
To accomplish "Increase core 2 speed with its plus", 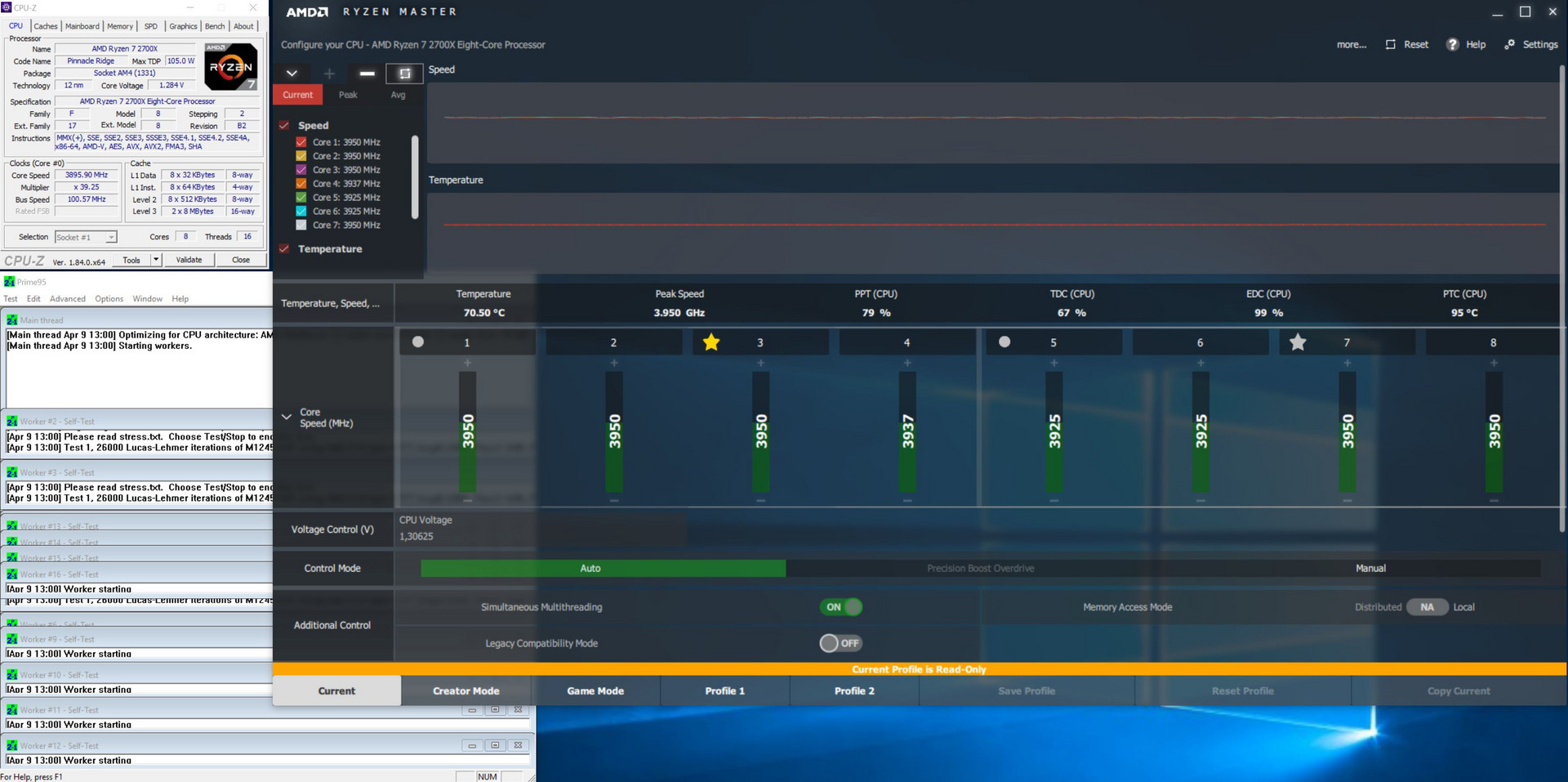I will (614, 363).
